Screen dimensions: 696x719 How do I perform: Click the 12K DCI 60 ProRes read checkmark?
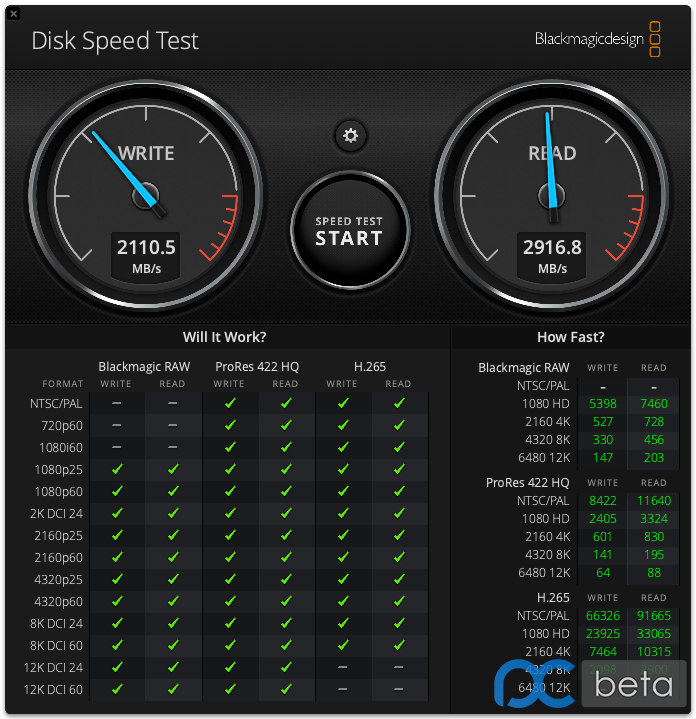click(x=286, y=688)
